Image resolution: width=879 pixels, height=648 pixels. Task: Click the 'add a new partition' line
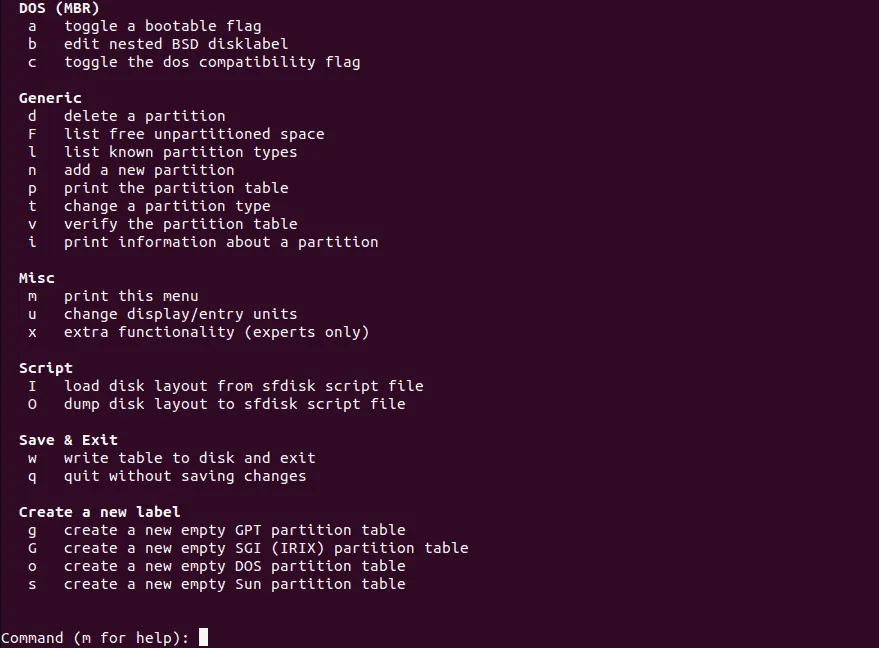click(x=149, y=170)
